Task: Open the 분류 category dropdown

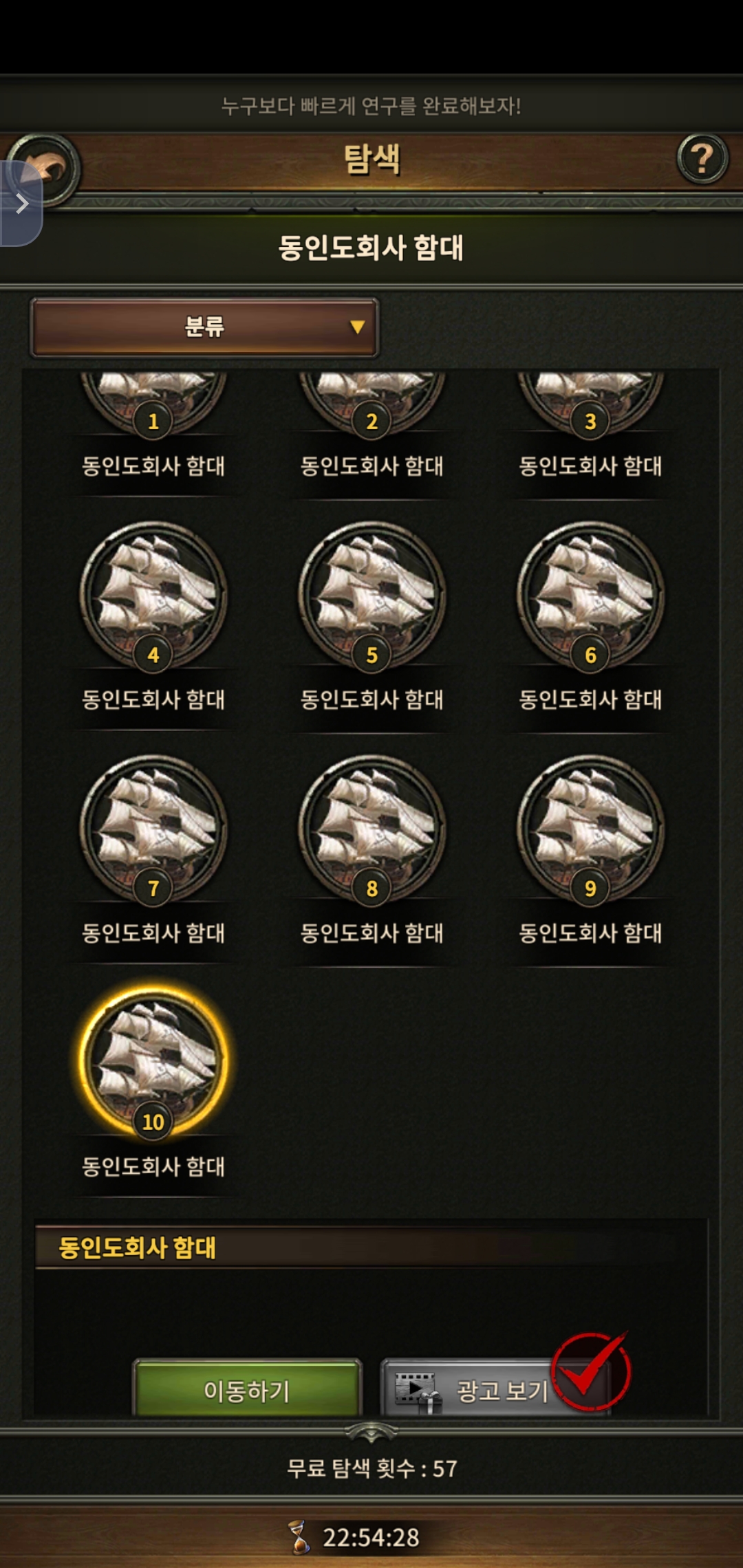Action: tap(204, 327)
